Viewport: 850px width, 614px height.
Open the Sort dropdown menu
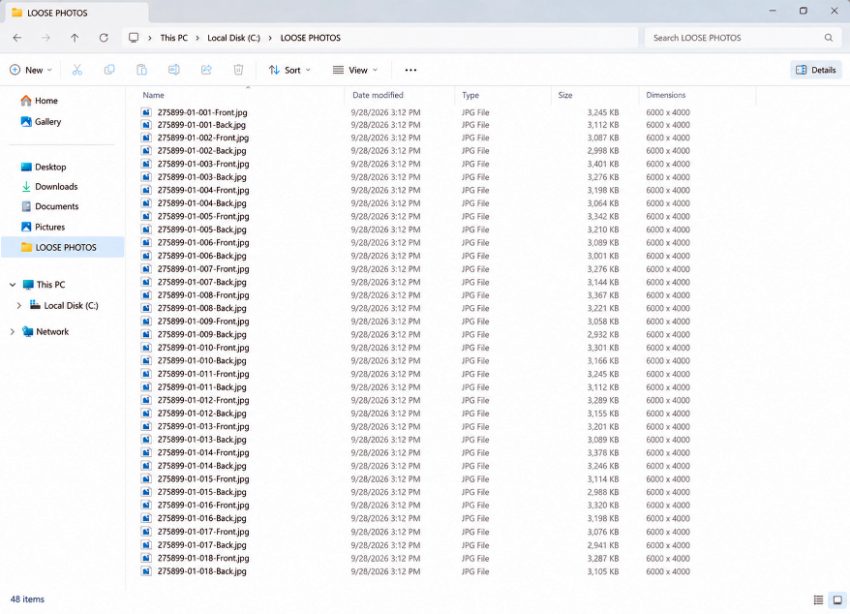tap(289, 70)
